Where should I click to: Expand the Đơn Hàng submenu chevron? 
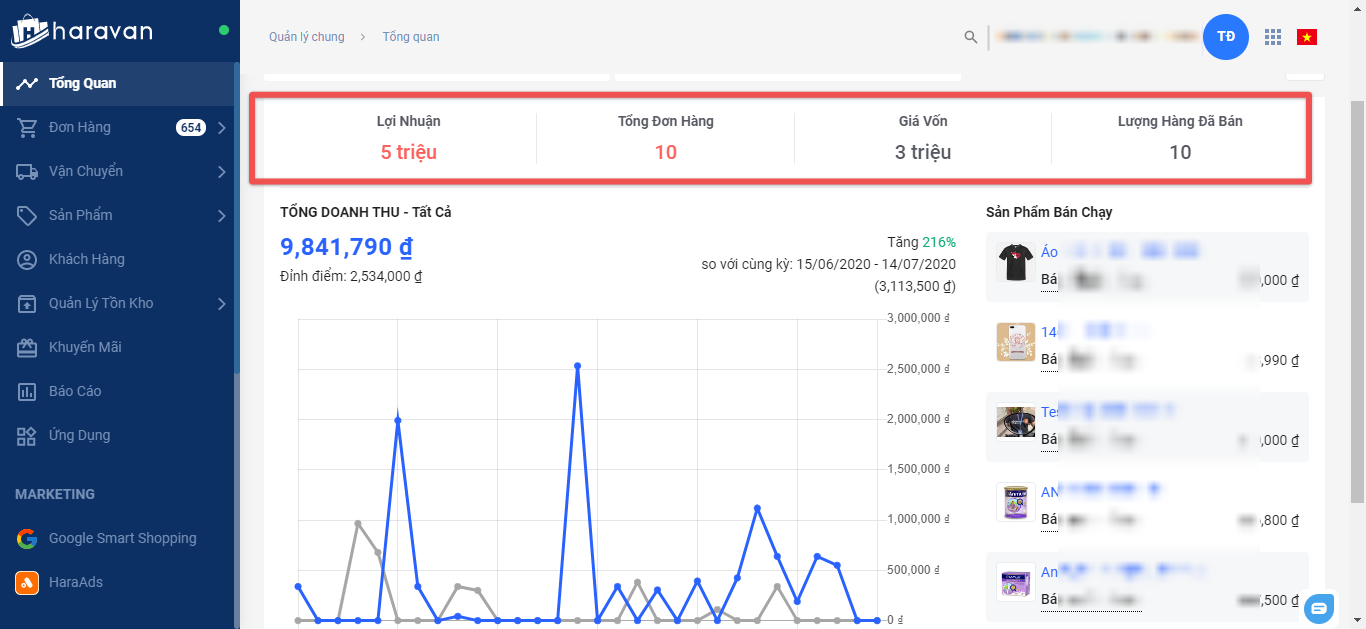coord(222,128)
